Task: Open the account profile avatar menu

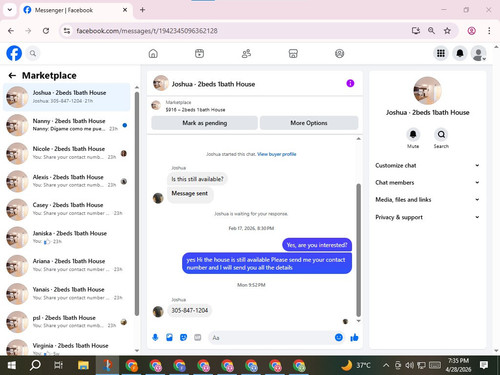Action: (479, 53)
